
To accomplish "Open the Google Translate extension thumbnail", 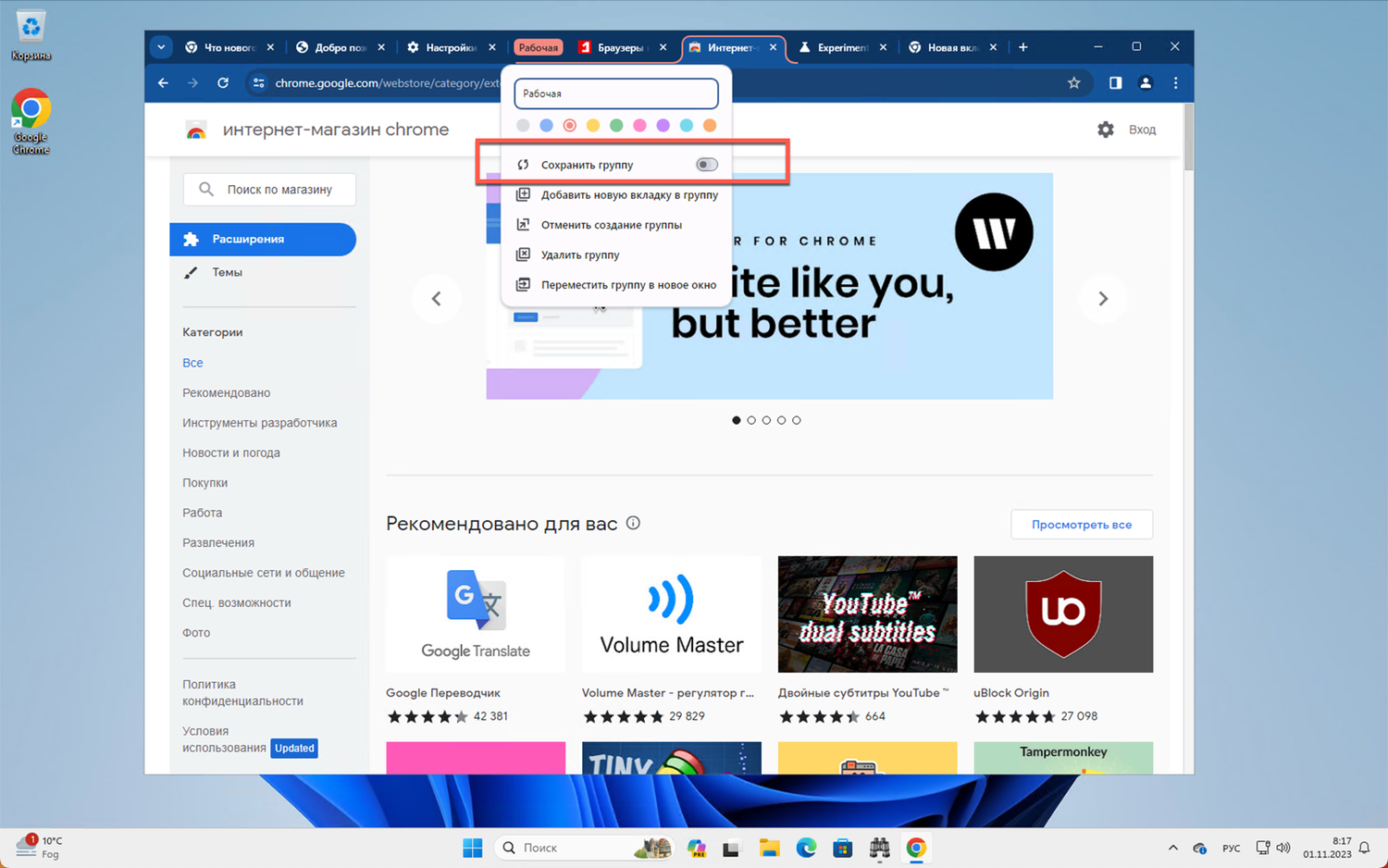I will coord(476,614).
